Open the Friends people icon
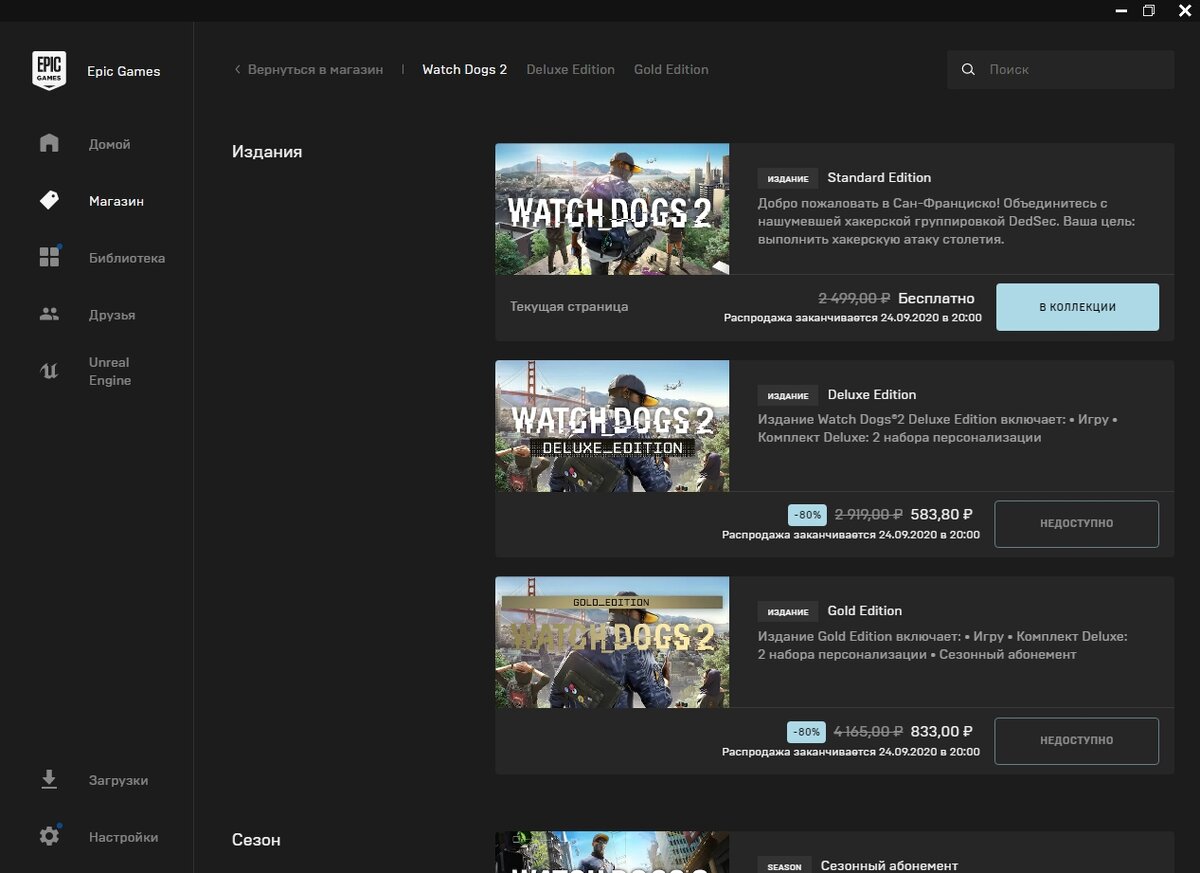1200x873 pixels. tap(49, 314)
